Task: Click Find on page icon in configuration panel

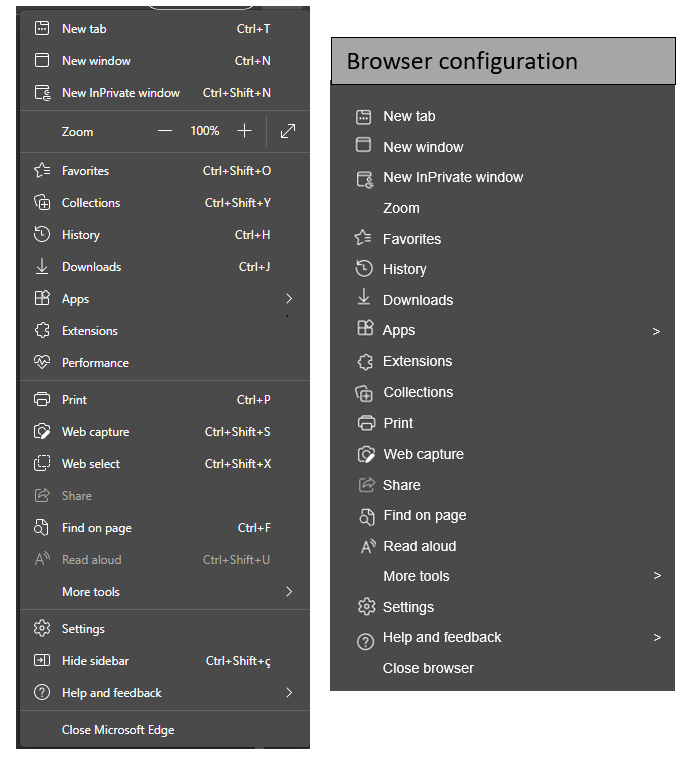Action: [x=367, y=517]
